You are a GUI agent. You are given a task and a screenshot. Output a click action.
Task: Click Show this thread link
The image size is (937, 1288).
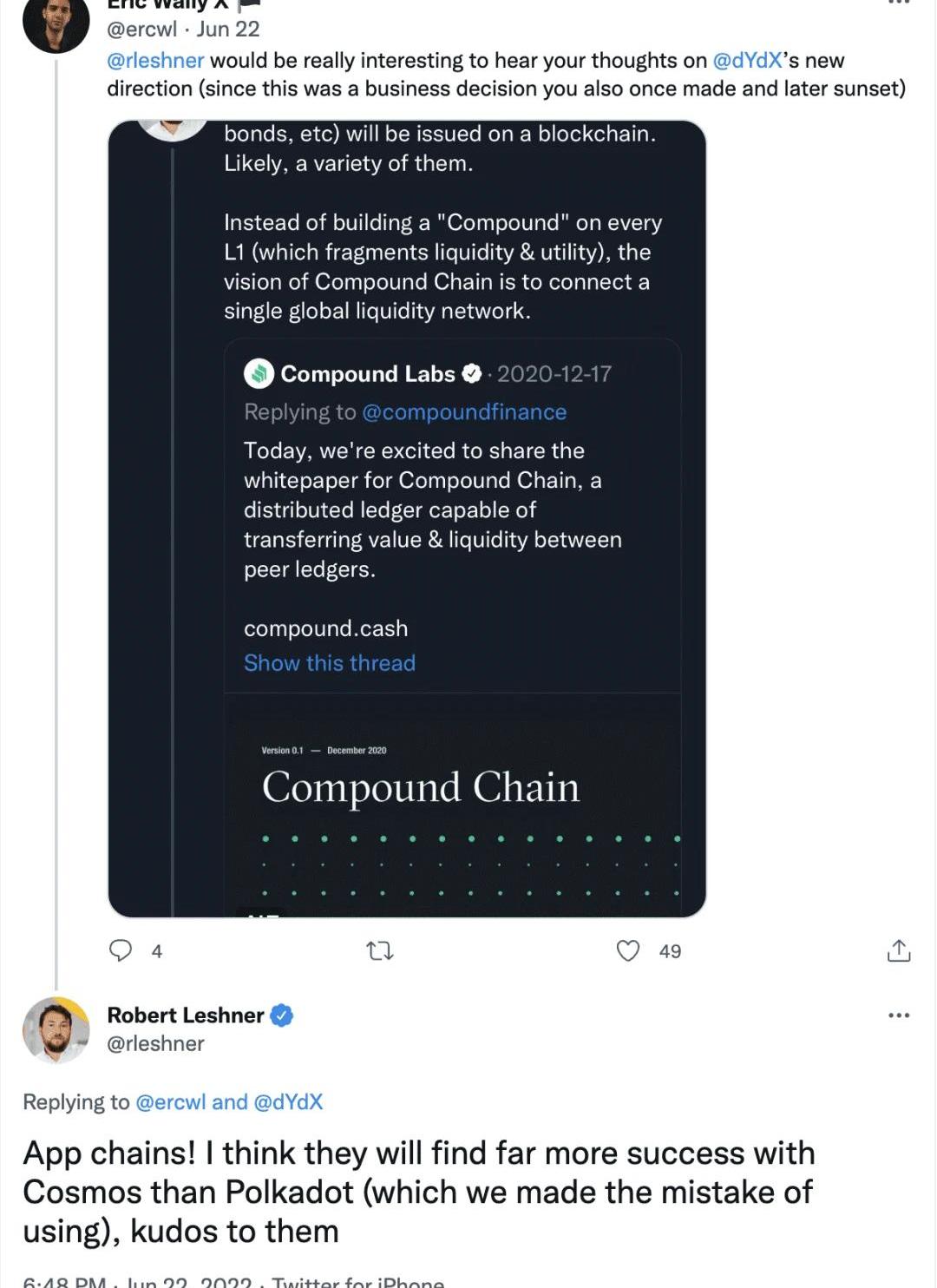click(330, 663)
